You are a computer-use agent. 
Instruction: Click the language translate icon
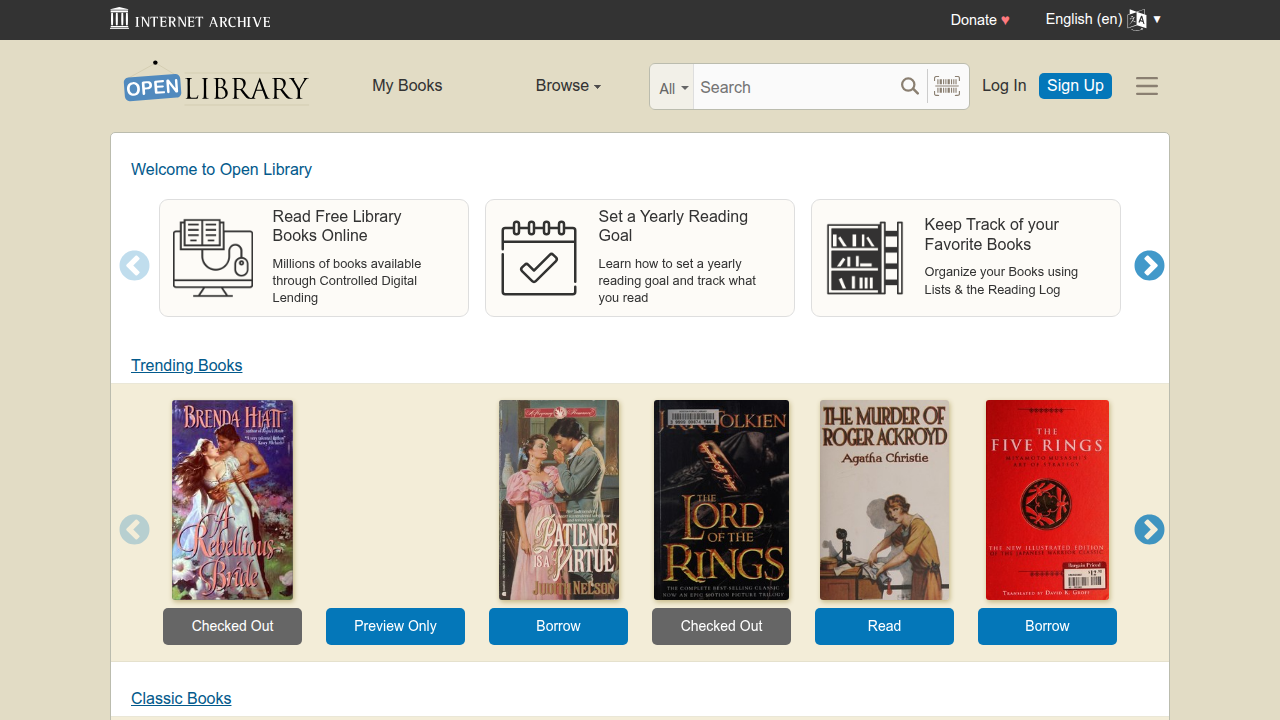[1137, 19]
